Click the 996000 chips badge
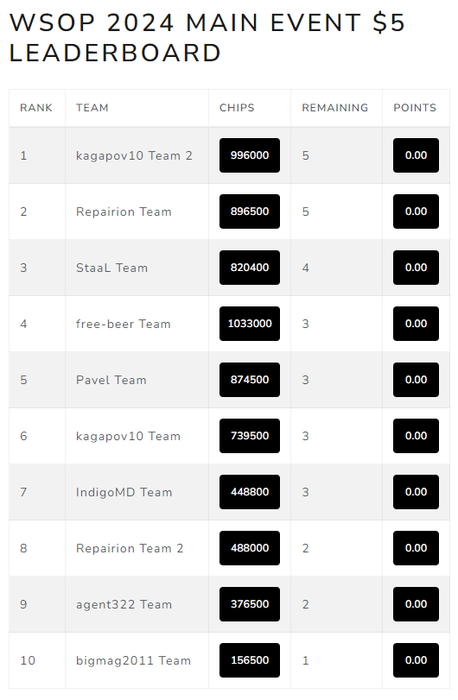Image resolution: width=458 pixels, height=700 pixels. click(x=250, y=155)
